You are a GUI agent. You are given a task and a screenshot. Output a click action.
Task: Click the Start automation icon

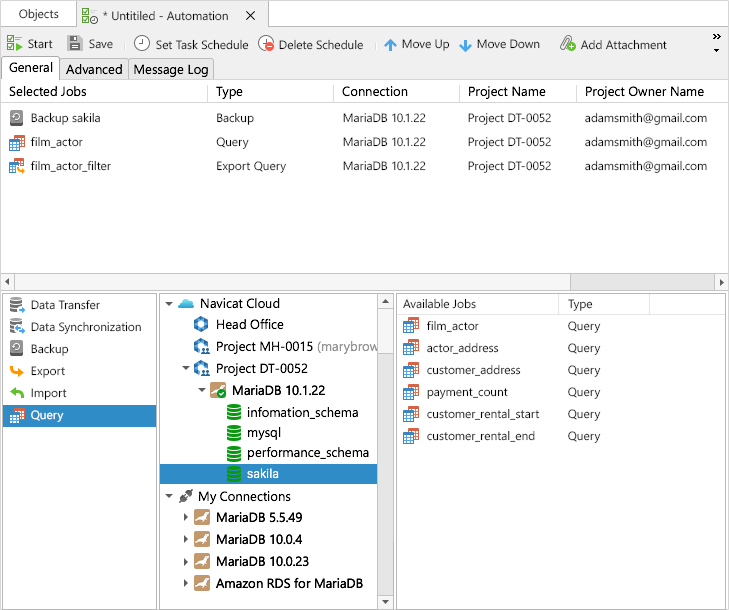pos(14,44)
